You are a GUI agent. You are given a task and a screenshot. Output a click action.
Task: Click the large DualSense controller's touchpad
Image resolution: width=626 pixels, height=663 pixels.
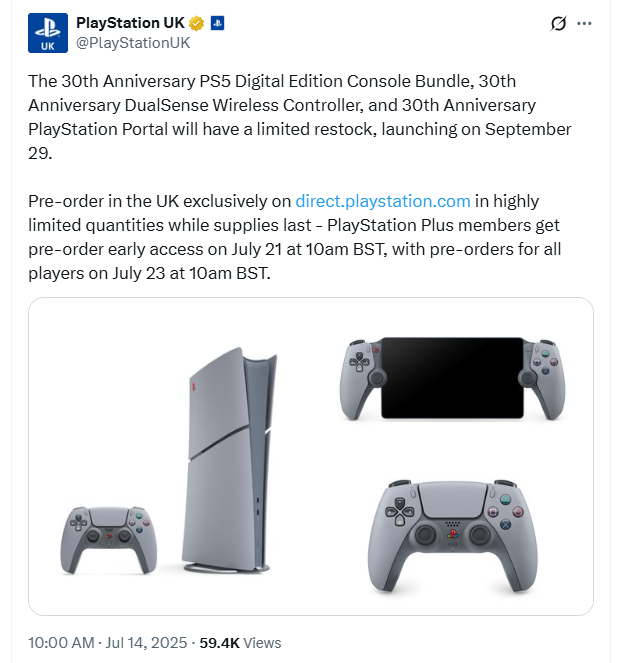[452, 499]
